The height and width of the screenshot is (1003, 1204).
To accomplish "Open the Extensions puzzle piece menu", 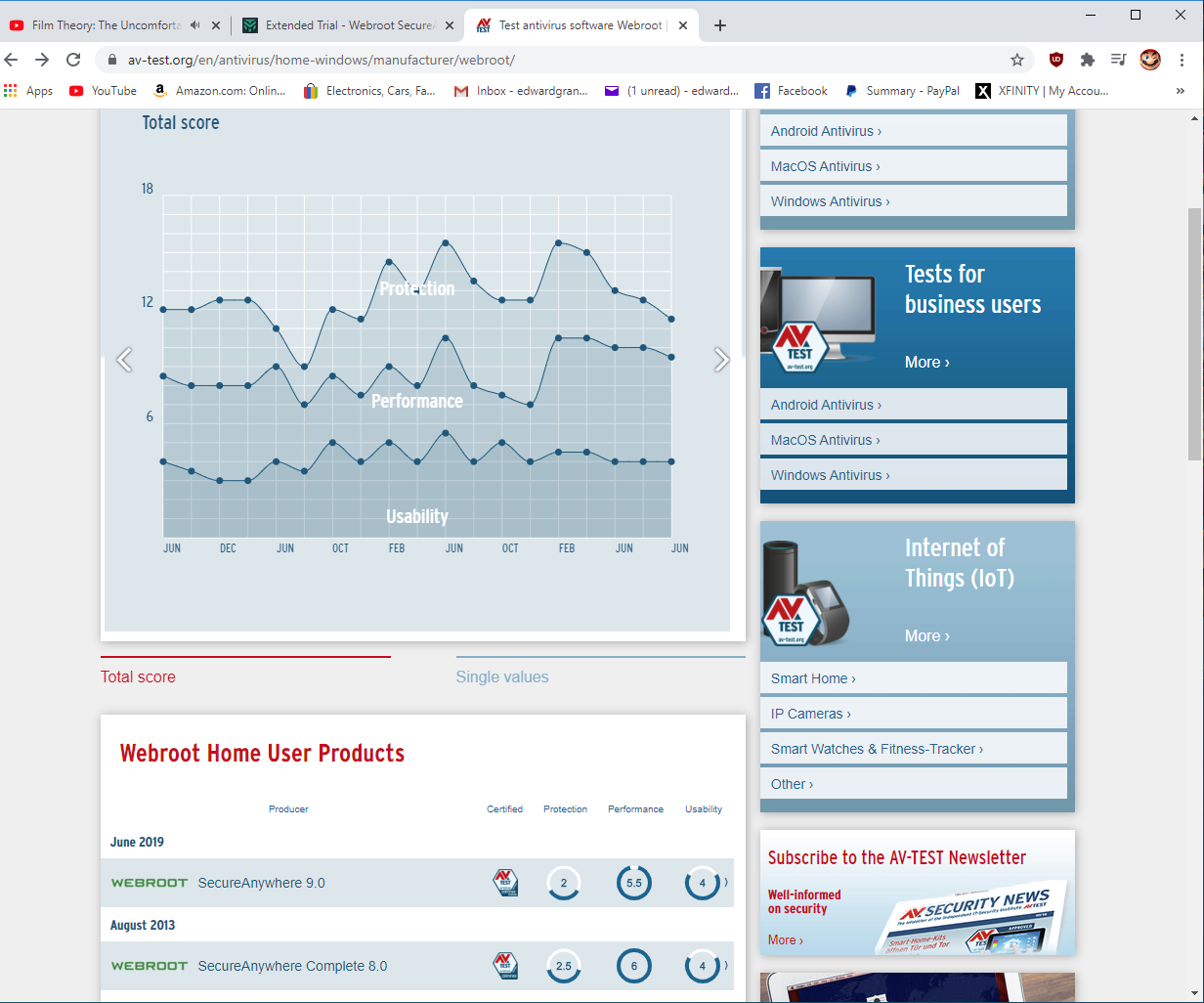I will coord(1087,60).
